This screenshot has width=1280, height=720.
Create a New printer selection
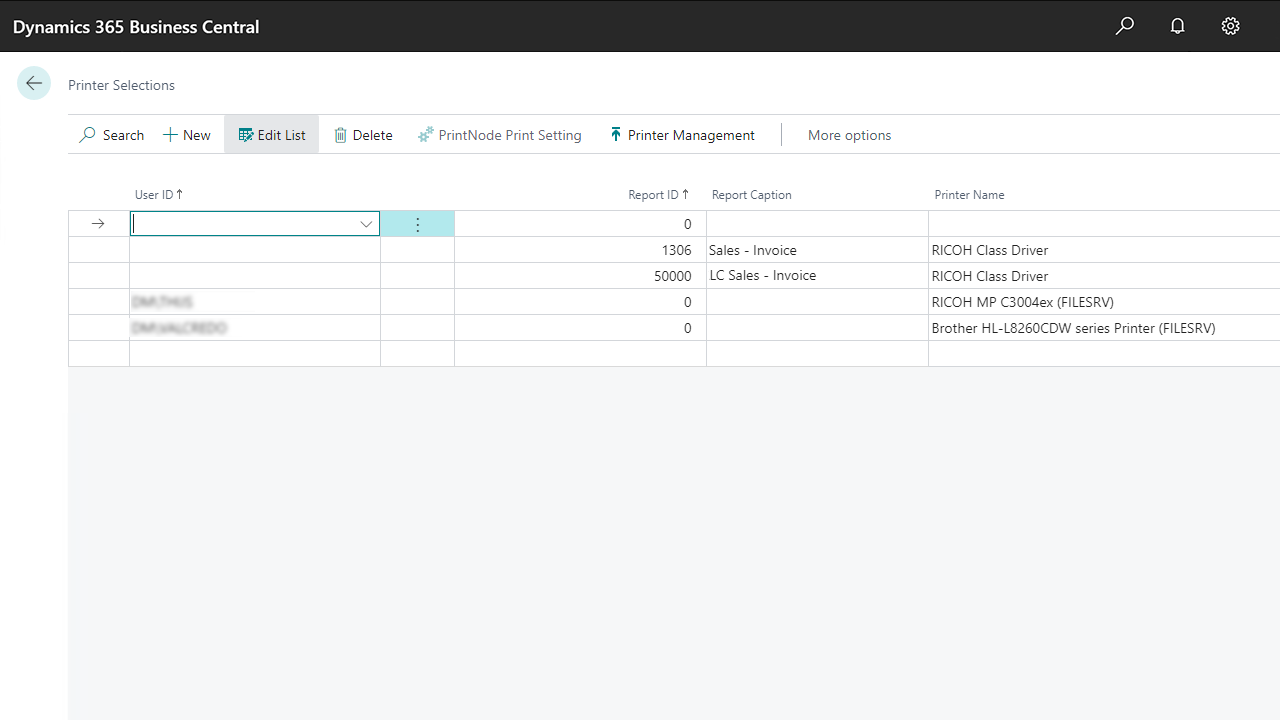[187, 135]
